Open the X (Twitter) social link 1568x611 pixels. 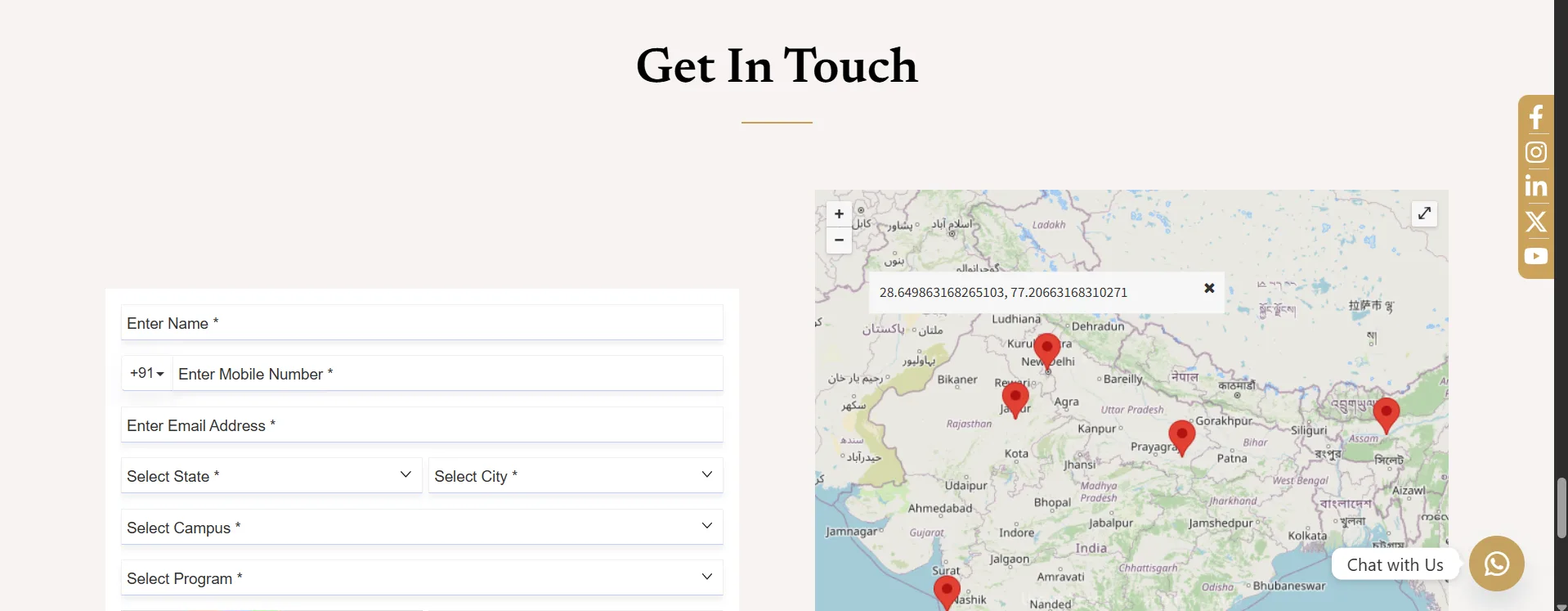(x=1535, y=222)
